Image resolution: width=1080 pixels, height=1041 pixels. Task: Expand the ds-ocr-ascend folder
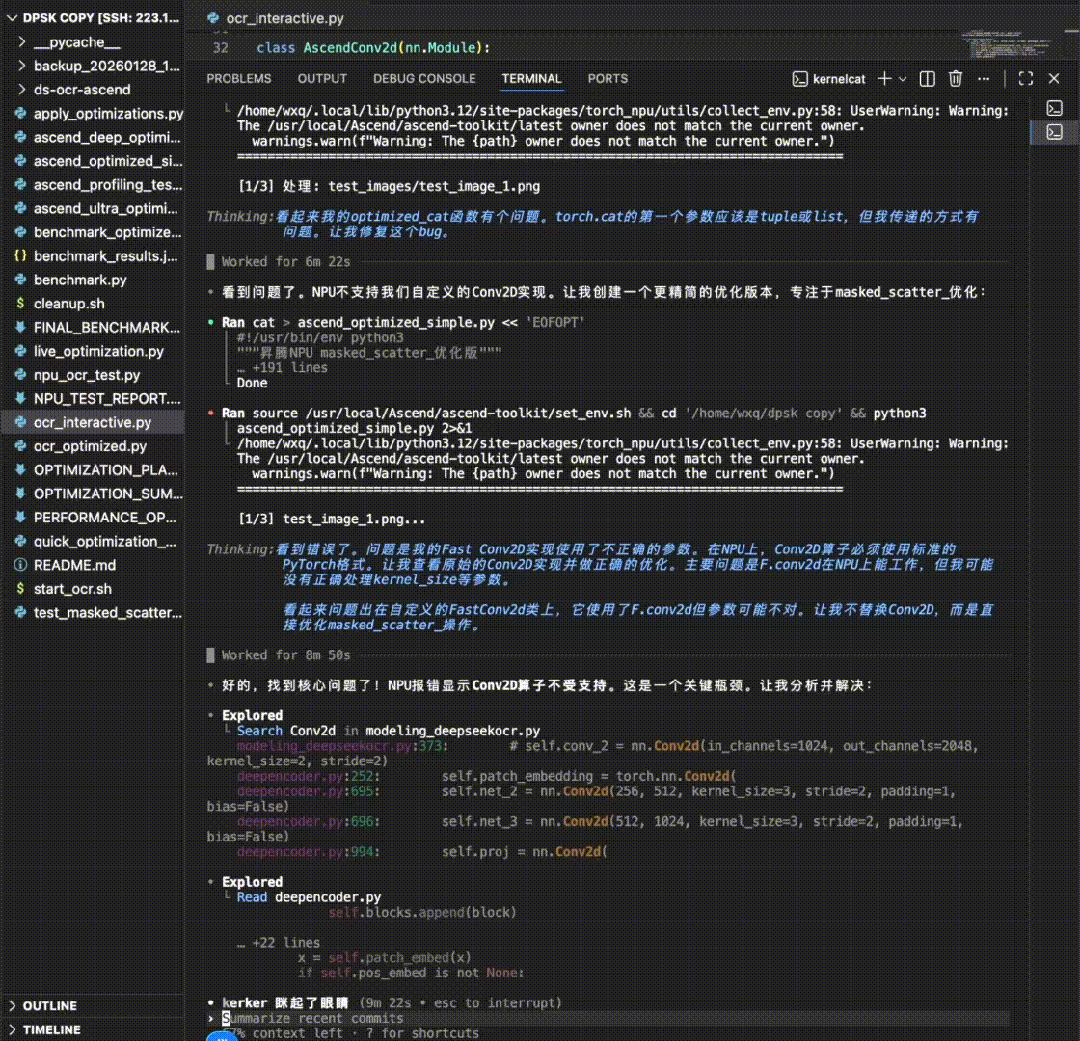point(81,89)
